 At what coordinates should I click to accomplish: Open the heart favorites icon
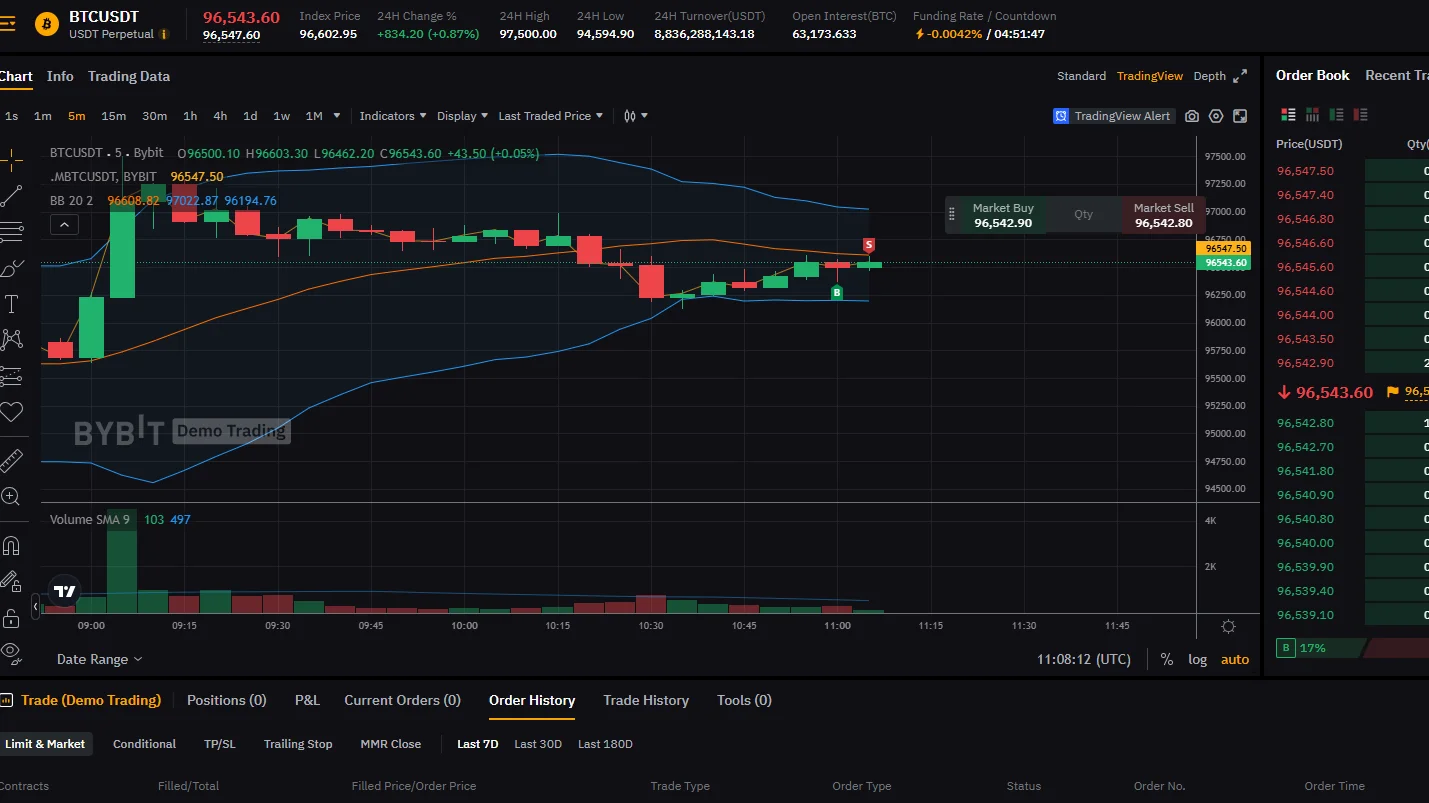(11, 411)
